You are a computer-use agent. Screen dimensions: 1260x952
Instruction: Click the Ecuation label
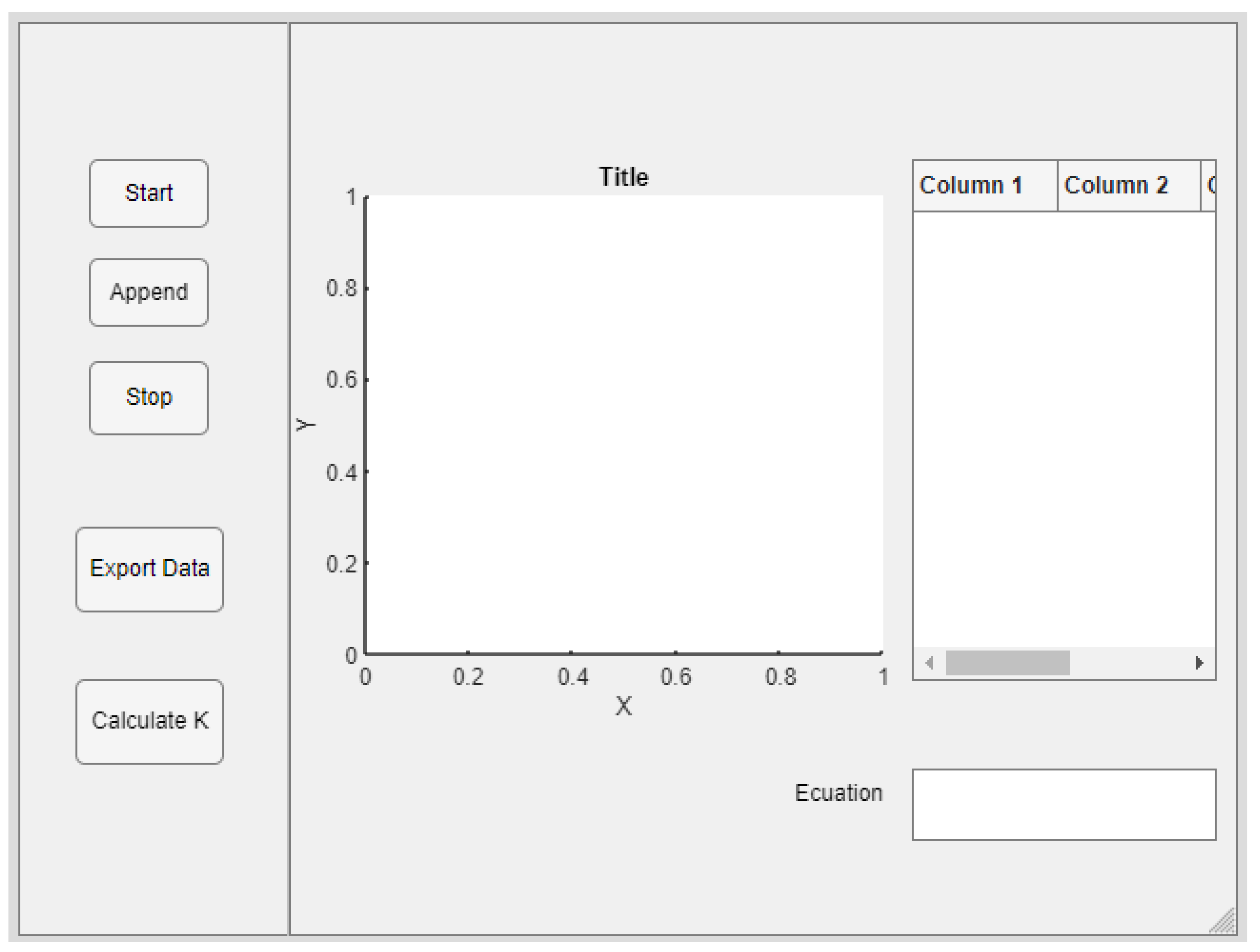click(838, 793)
